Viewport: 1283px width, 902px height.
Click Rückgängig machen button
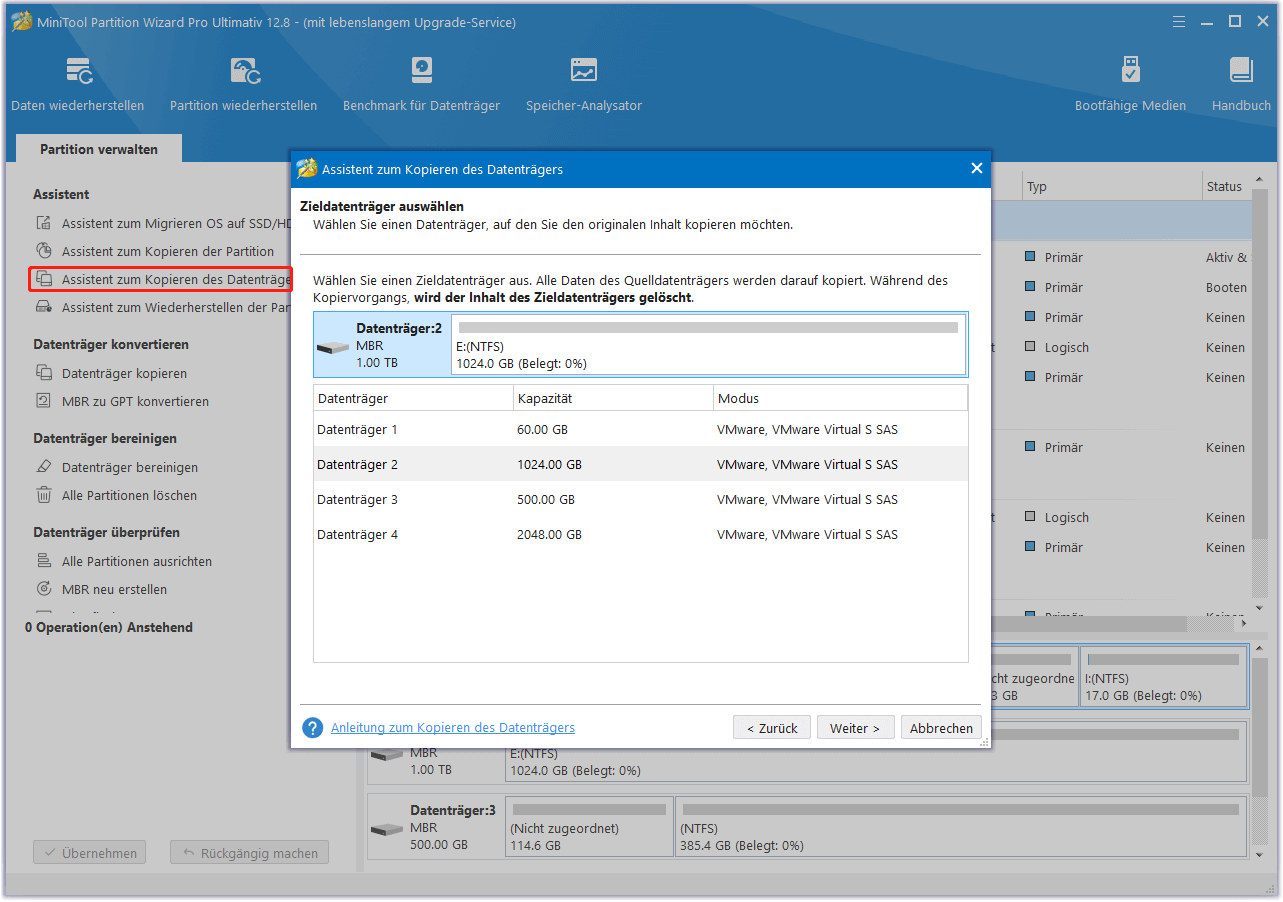[x=249, y=853]
